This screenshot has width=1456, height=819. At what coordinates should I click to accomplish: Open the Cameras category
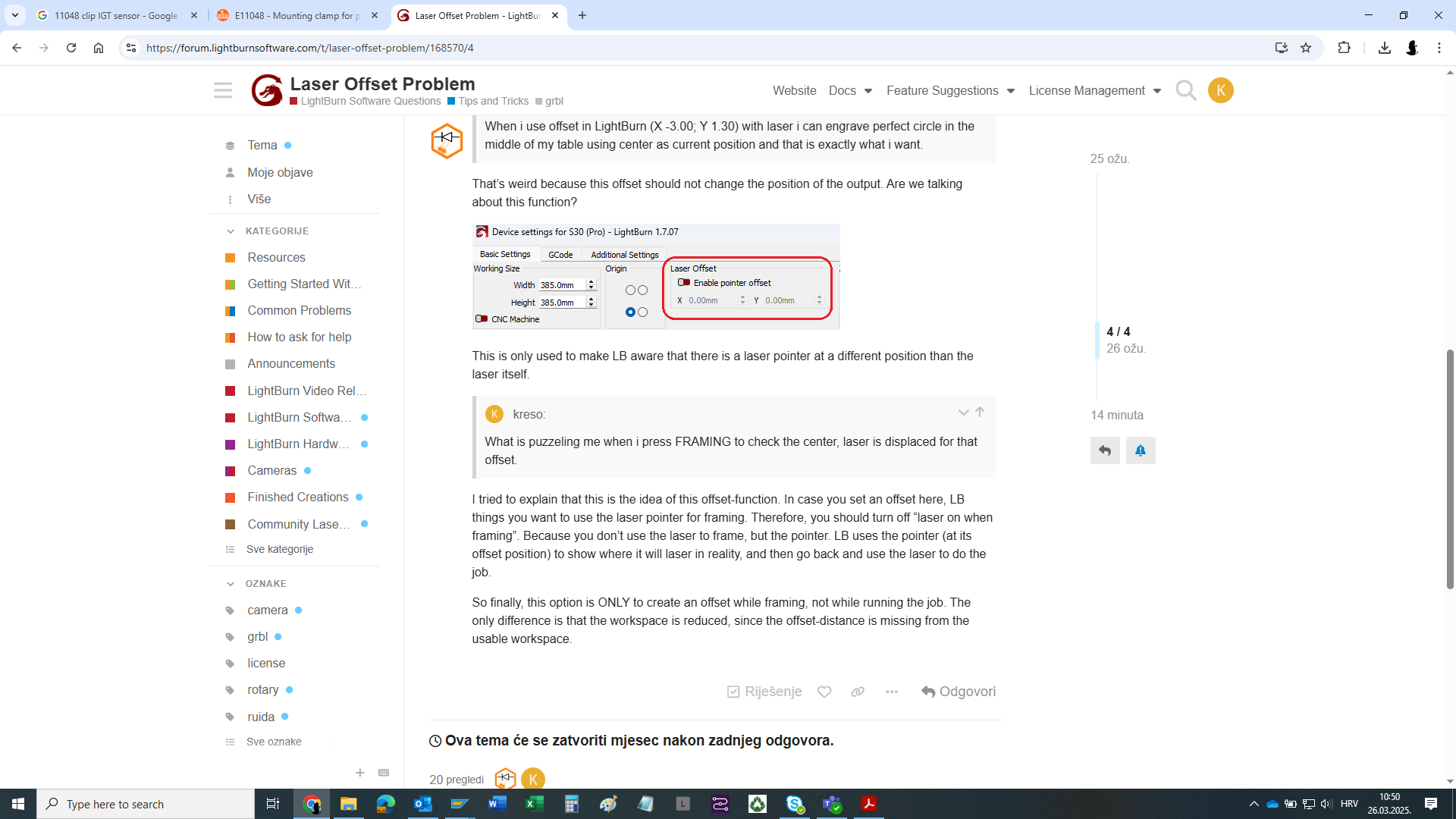click(271, 471)
